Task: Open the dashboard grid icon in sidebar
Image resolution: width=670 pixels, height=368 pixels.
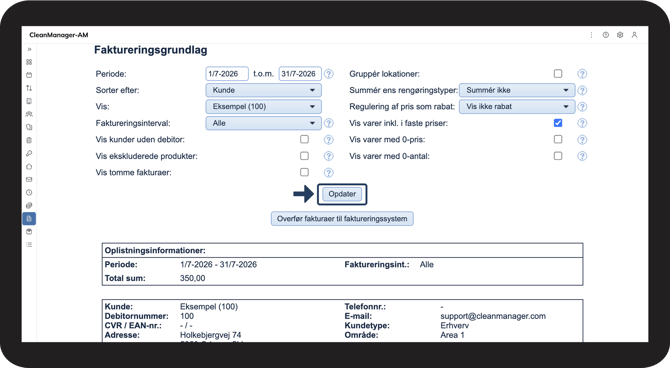Action: 29,62
